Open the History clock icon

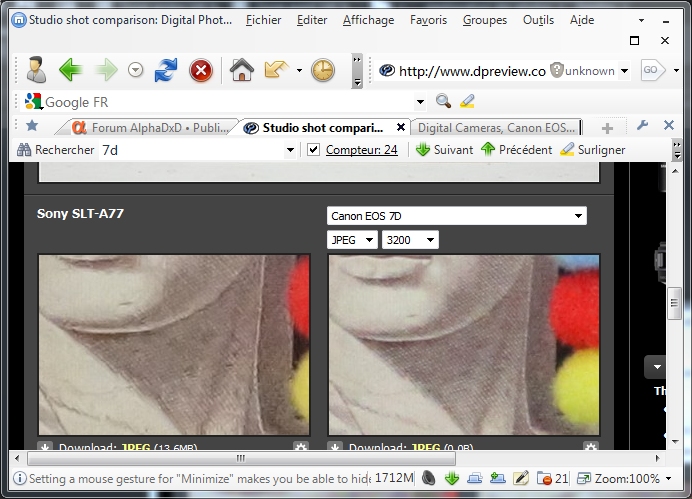(x=323, y=70)
